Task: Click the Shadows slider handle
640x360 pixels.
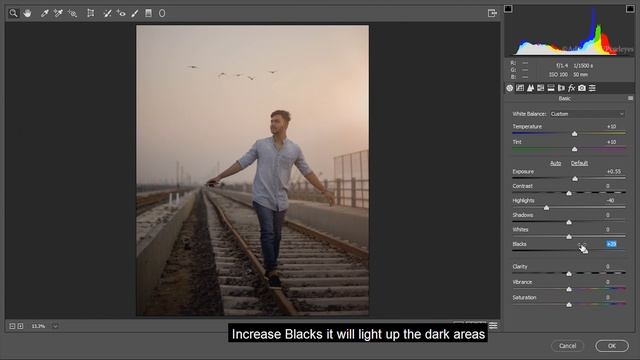Action: point(569,222)
